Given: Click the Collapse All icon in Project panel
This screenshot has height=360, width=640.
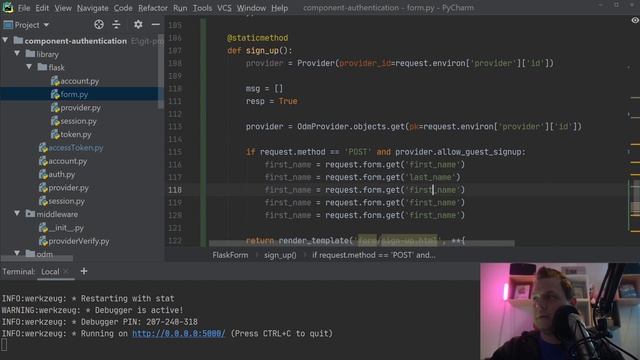Looking at the screenshot, I should pos(116,24).
